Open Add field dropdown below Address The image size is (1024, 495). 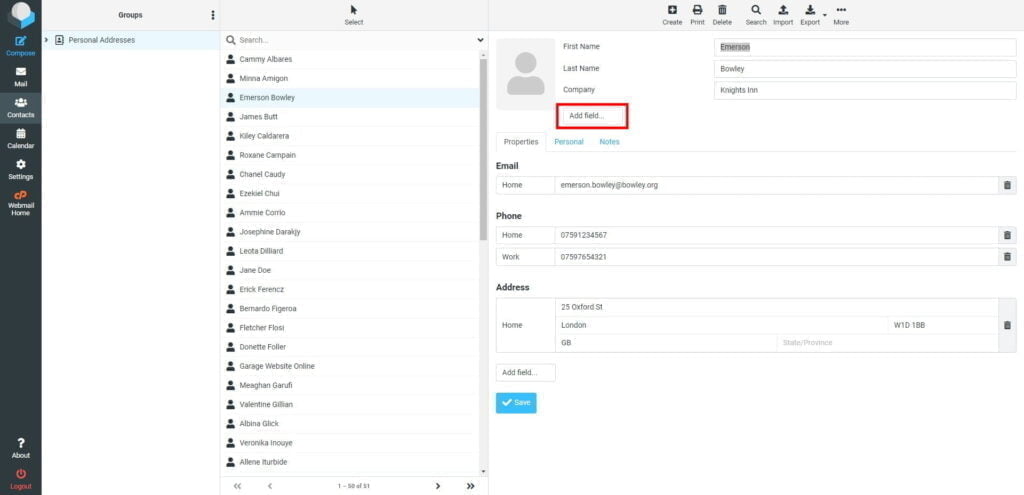coord(526,372)
